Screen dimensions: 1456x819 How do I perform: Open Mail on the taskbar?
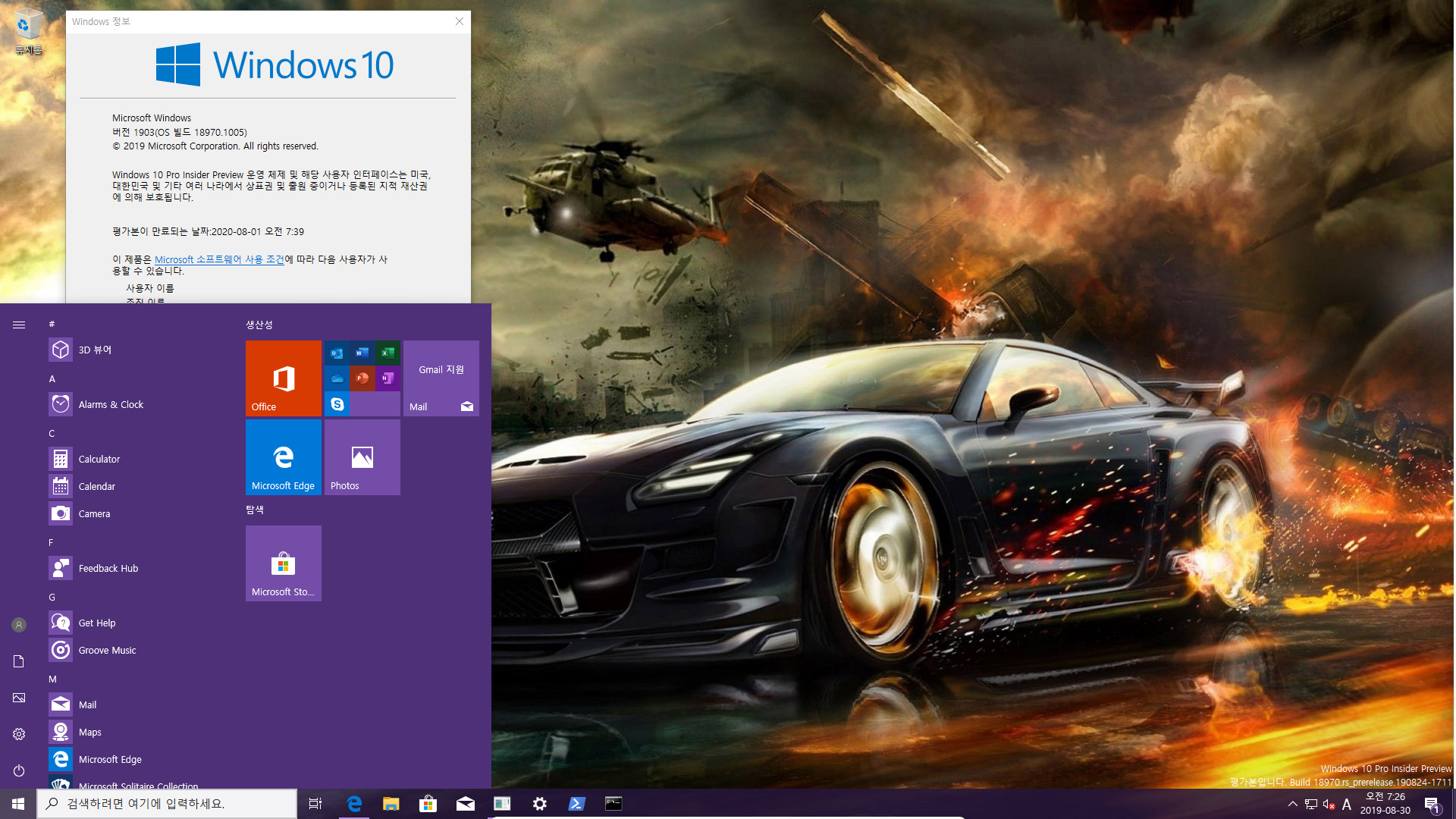(x=465, y=804)
